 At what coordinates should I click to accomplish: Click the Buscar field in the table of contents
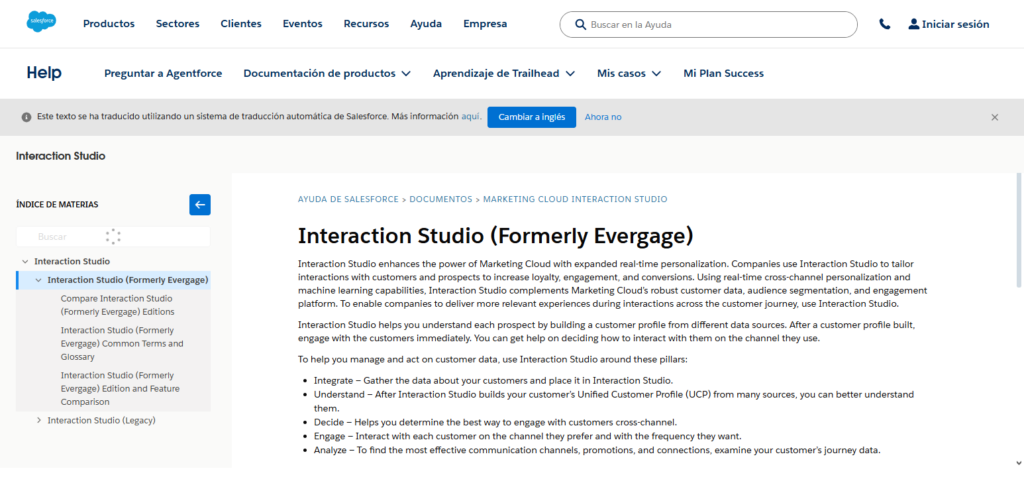tap(113, 237)
